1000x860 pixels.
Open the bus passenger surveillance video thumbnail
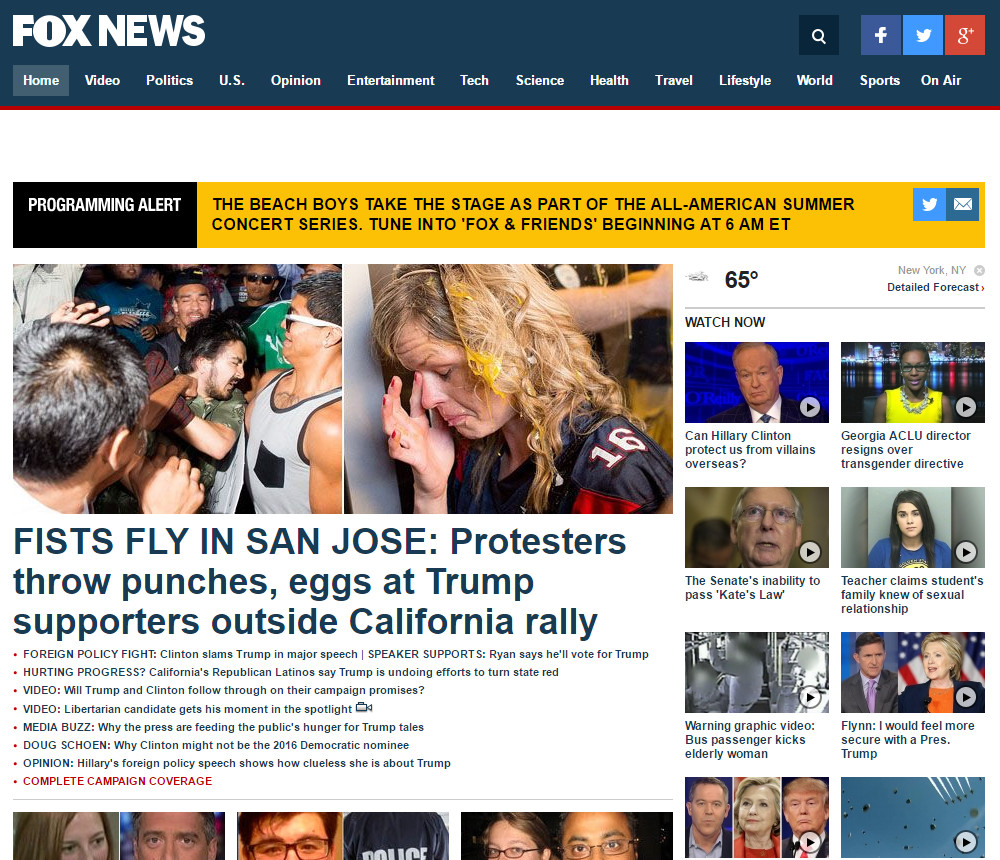757,672
